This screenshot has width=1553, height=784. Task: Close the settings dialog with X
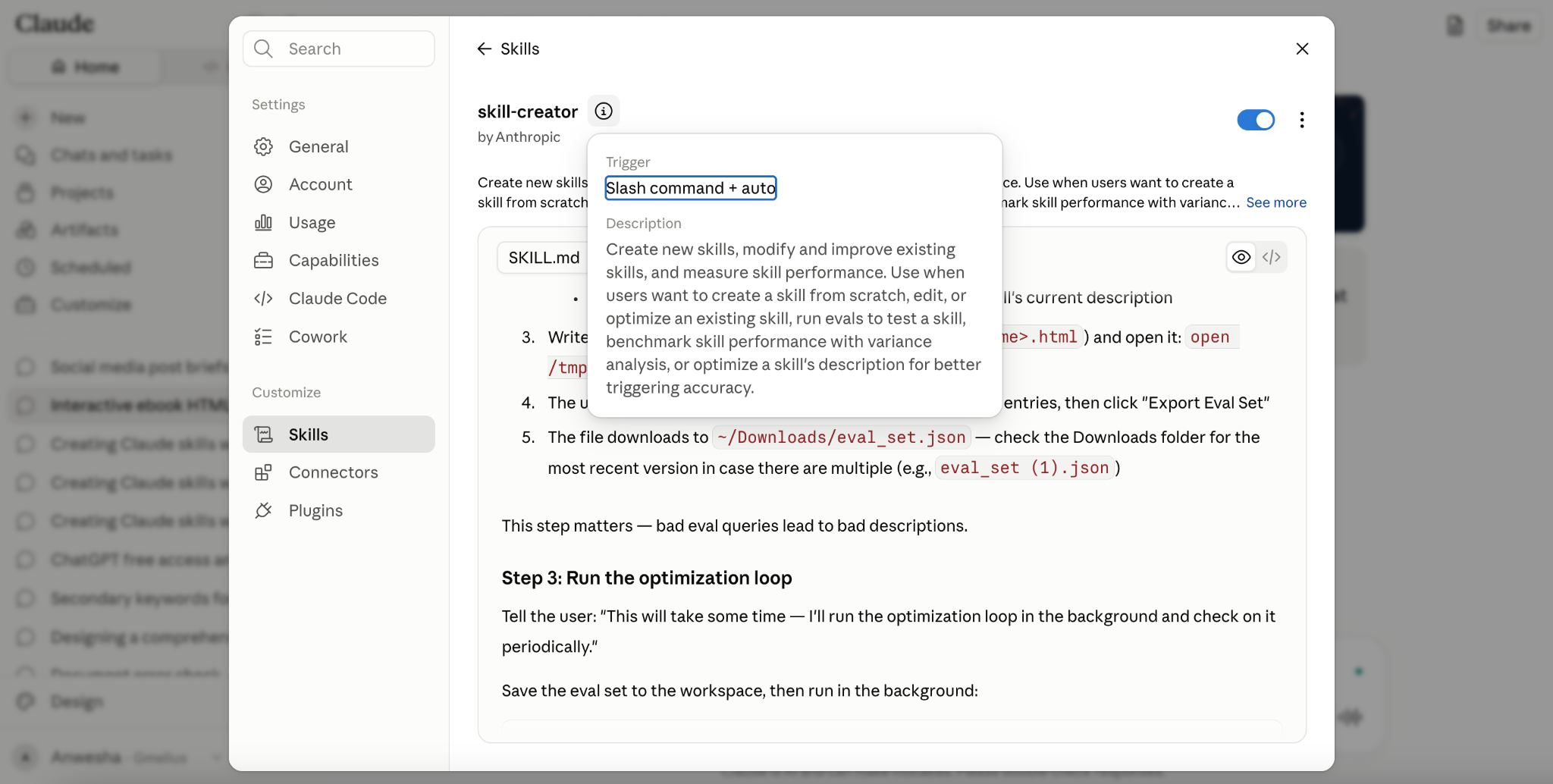click(1302, 49)
